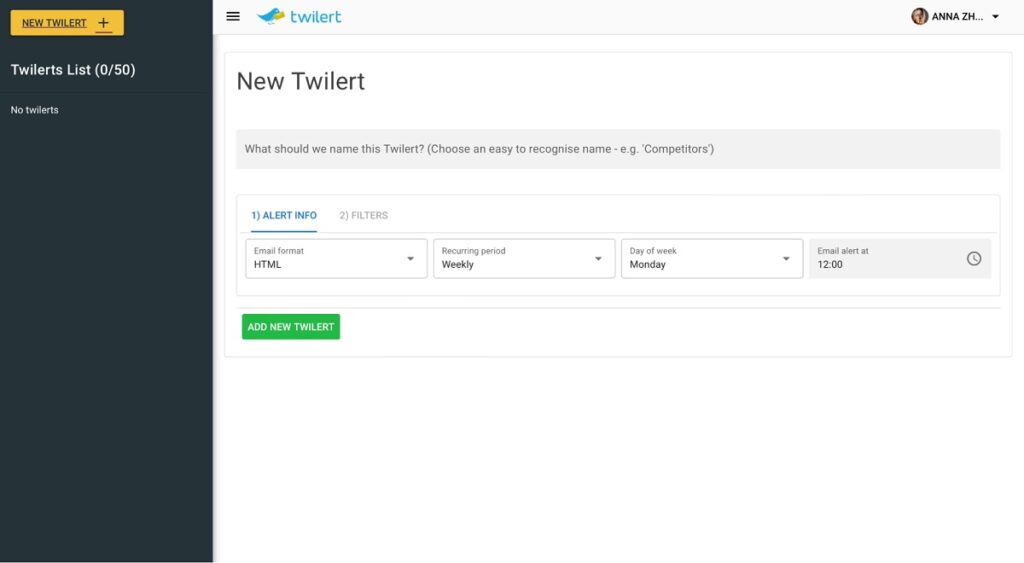The width and height of the screenshot is (1024, 563).
Task: Switch to the Filters tab
Action: [363, 215]
